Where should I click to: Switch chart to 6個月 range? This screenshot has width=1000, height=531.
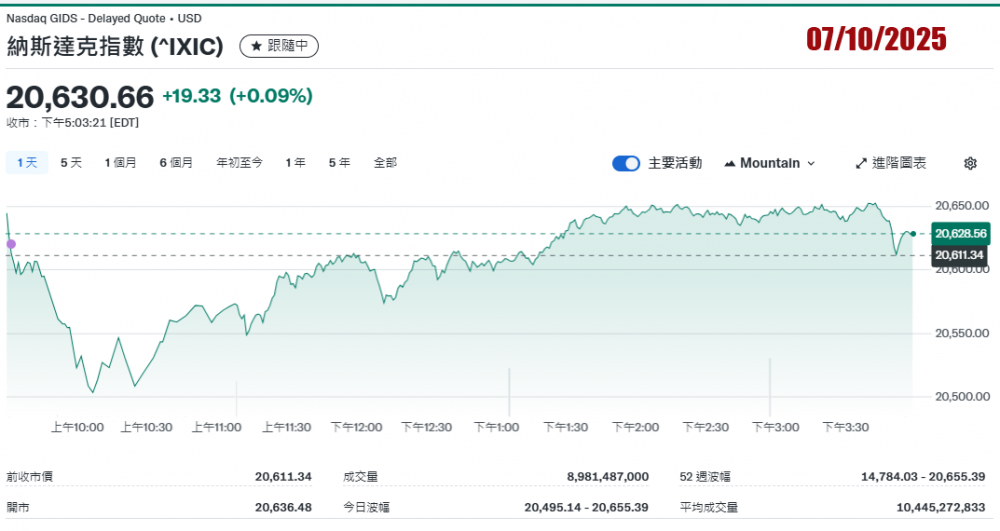click(176, 162)
